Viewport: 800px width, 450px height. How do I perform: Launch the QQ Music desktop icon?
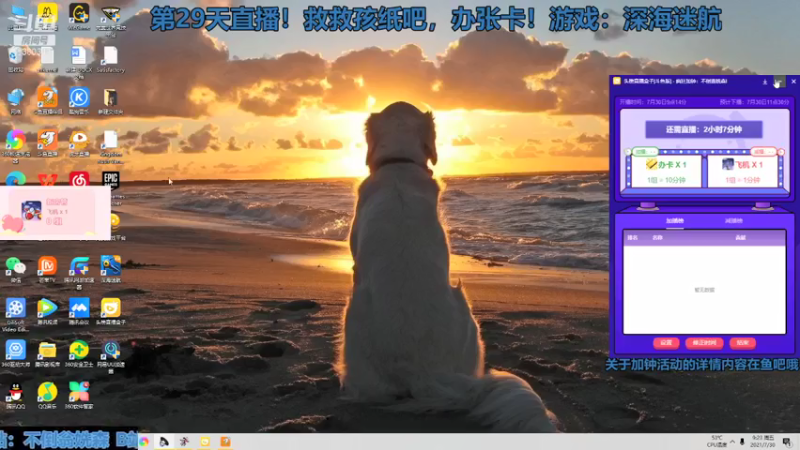[x=47, y=392]
